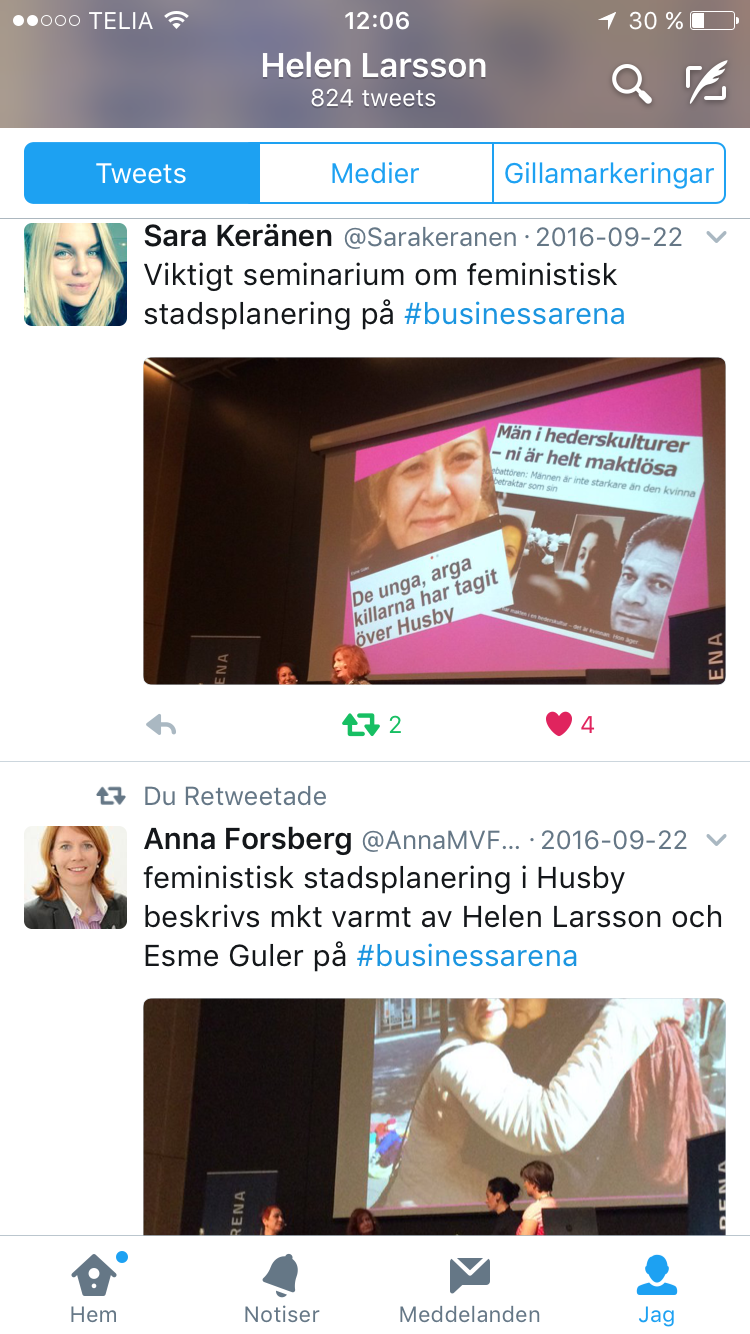Open #businessarena hashtag in Anna's tweet
Viewport: 750px width, 1334px height.
coord(468,955)
